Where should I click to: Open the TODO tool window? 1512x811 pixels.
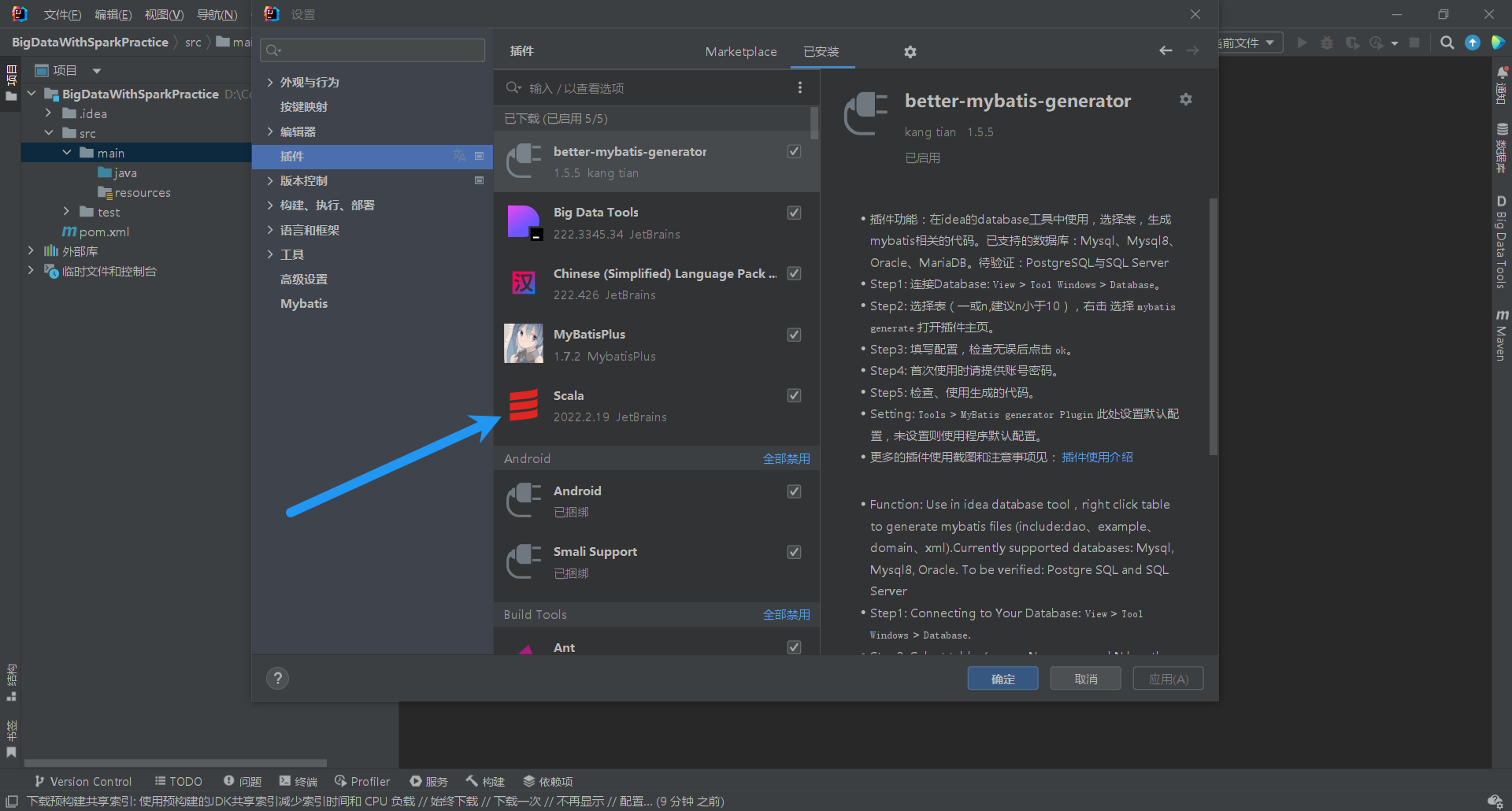179,781
